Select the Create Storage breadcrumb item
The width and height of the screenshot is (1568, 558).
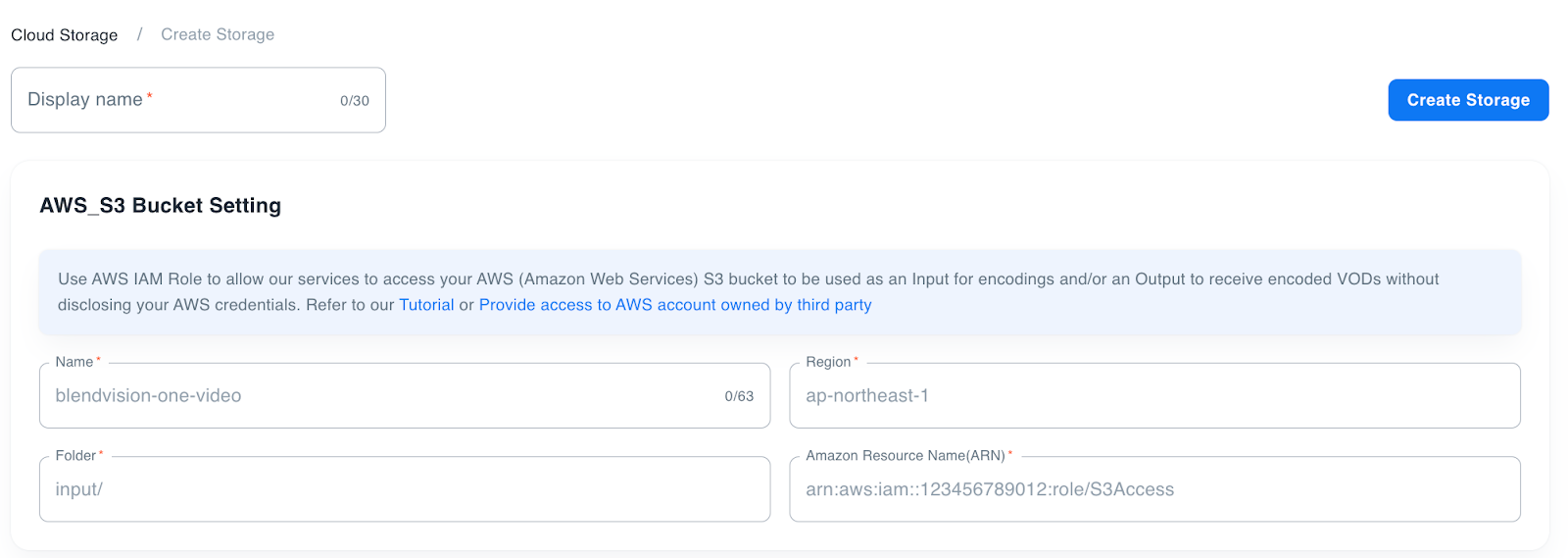218,35
